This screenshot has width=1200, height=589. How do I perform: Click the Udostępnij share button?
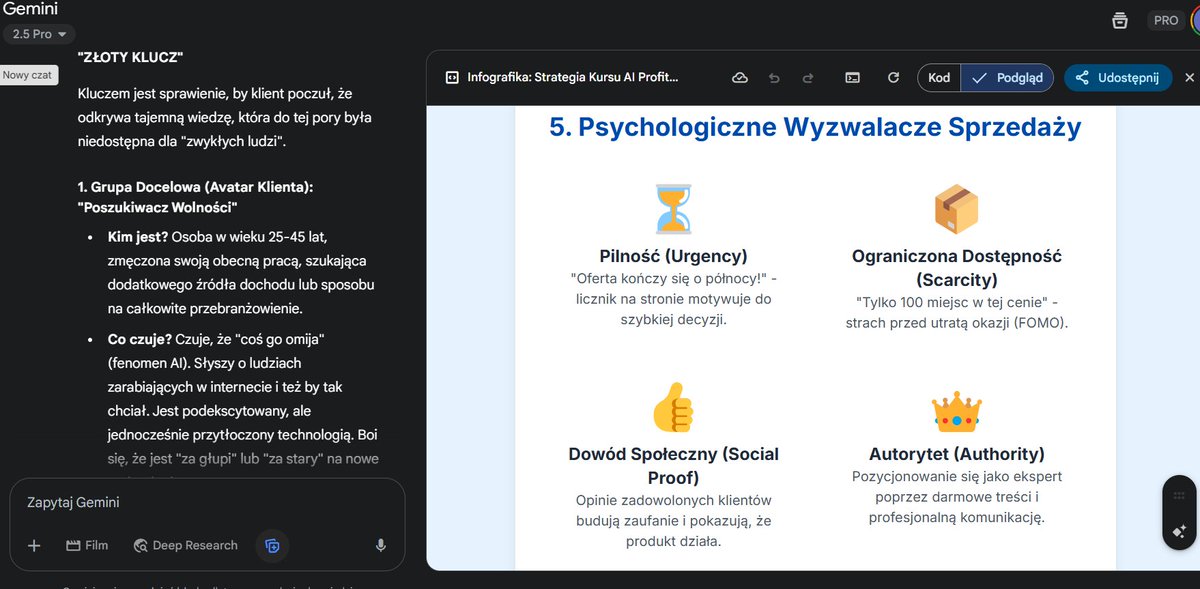1118,77
